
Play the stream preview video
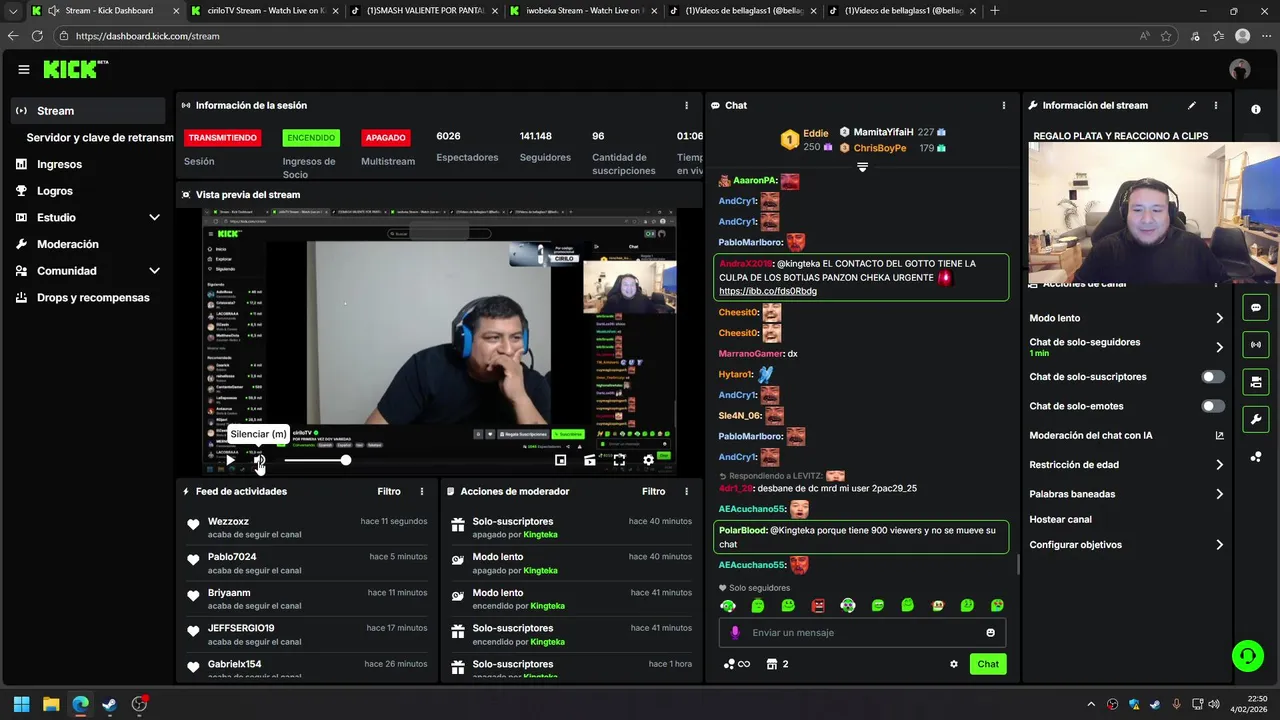click(x=230, y=460)
